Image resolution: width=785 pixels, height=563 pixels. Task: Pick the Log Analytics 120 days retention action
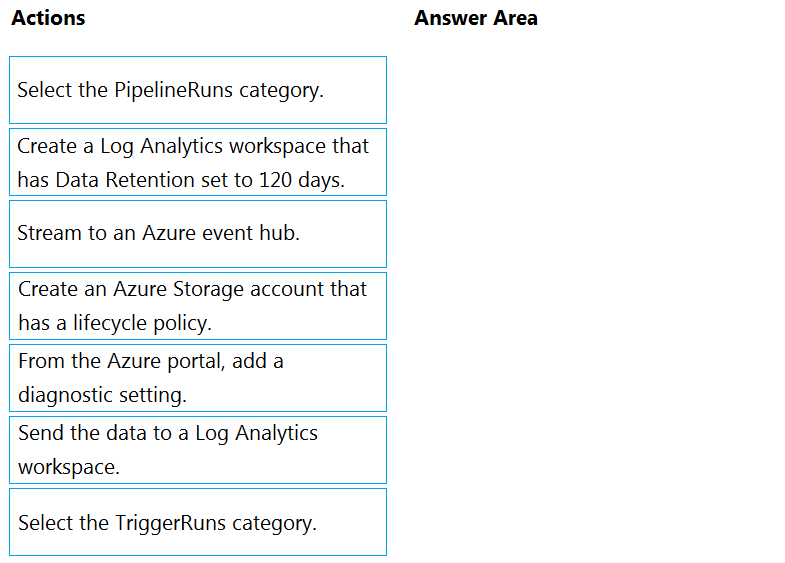point(198,162)
